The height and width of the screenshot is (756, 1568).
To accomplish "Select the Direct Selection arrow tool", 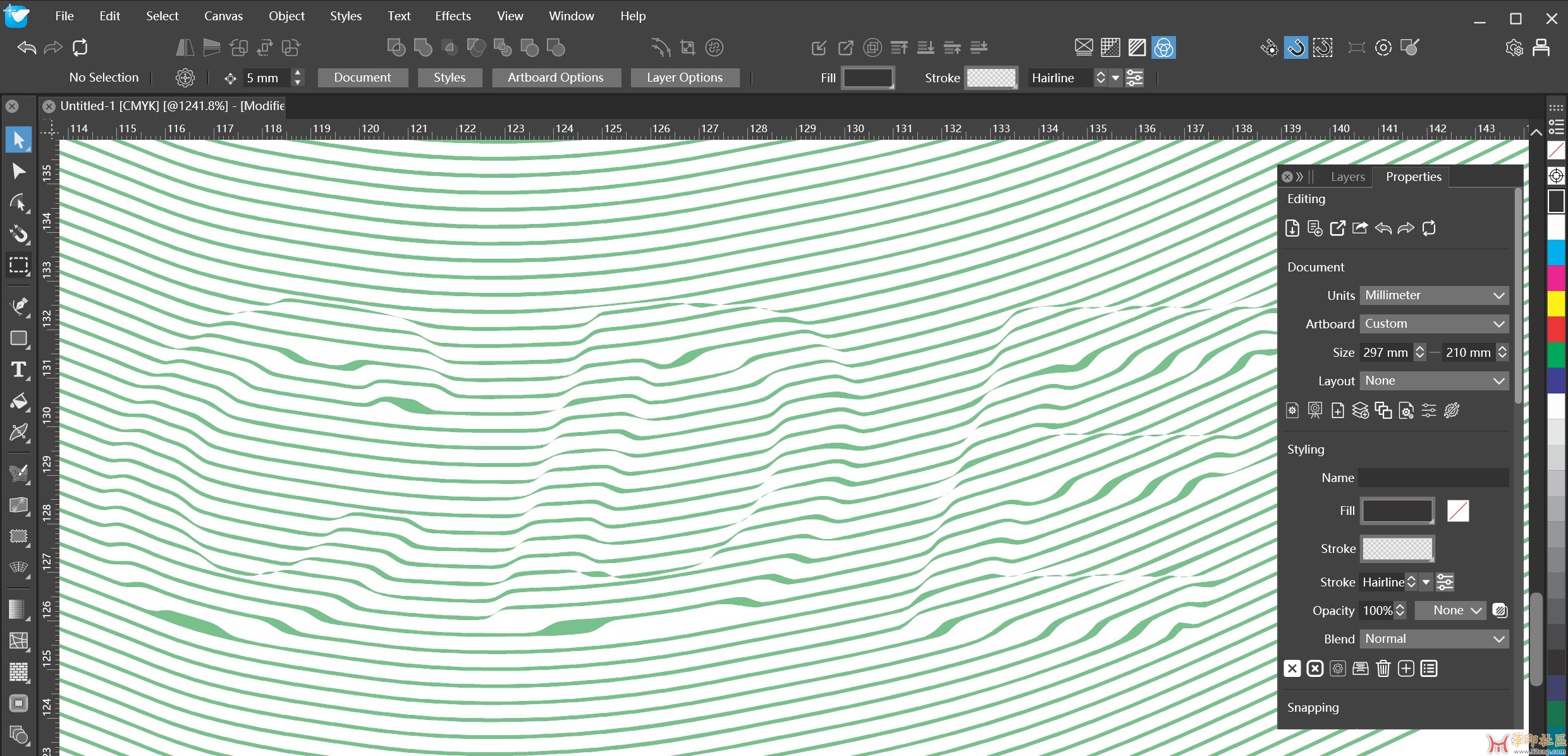I will click(x=18, y=171).
